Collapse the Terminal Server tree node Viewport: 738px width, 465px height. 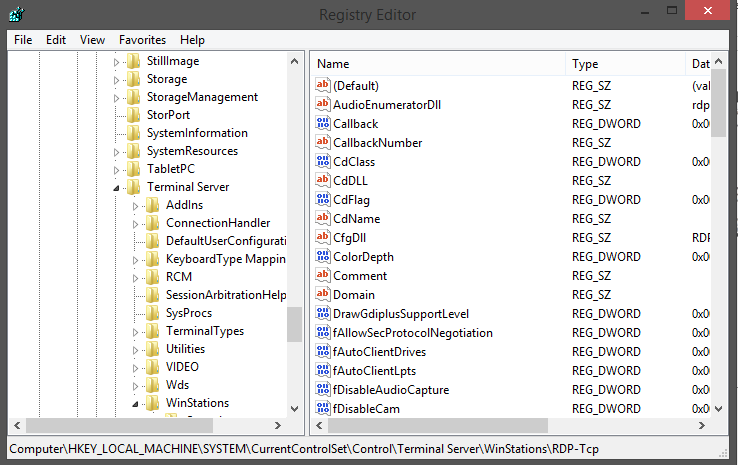point(117,188)
